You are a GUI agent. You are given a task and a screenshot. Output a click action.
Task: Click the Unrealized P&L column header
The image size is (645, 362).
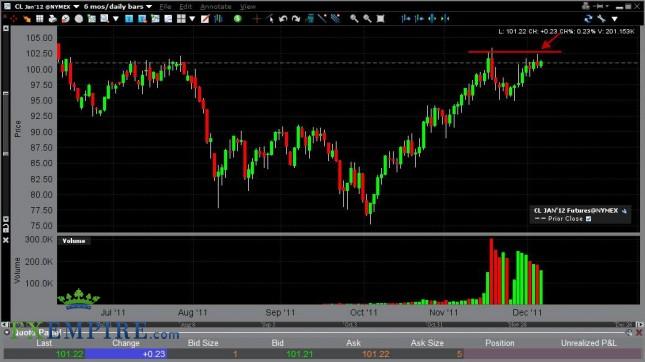pyautogui.click(x=589, y=343)
